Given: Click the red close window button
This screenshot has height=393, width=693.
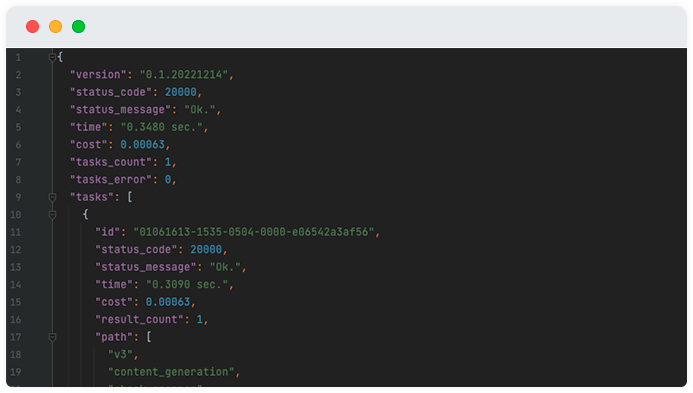Looking at the screenshot, I should (x=32, y=27).
